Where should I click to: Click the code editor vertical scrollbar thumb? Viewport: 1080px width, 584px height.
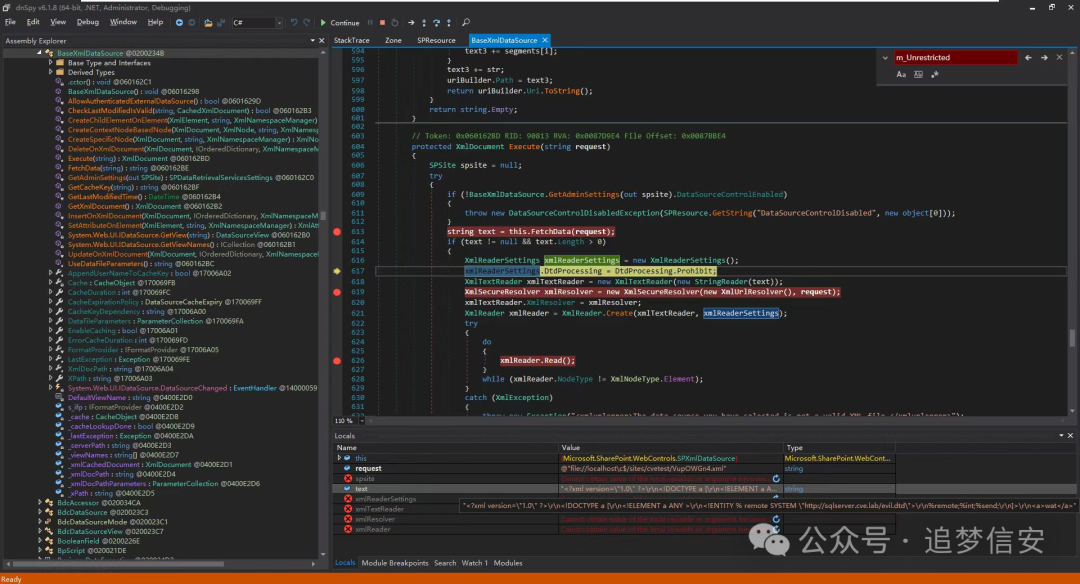(x=1072, y=338)
